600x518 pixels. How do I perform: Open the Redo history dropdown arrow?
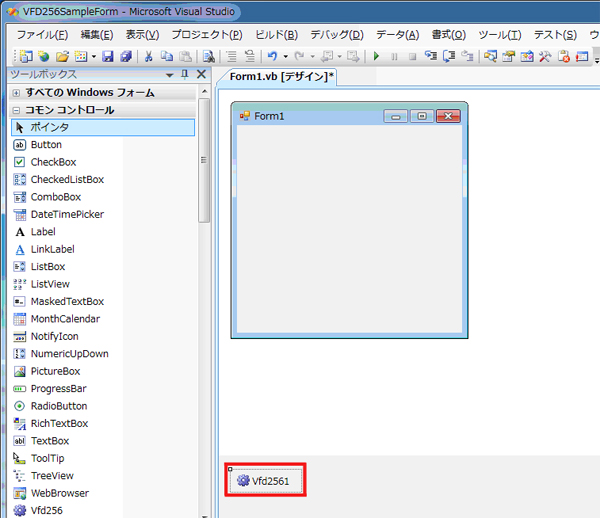tap(313, 57)
